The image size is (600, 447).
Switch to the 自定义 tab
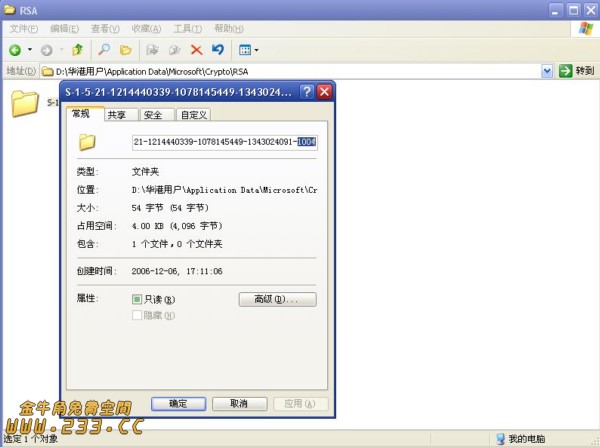(194, 115)
